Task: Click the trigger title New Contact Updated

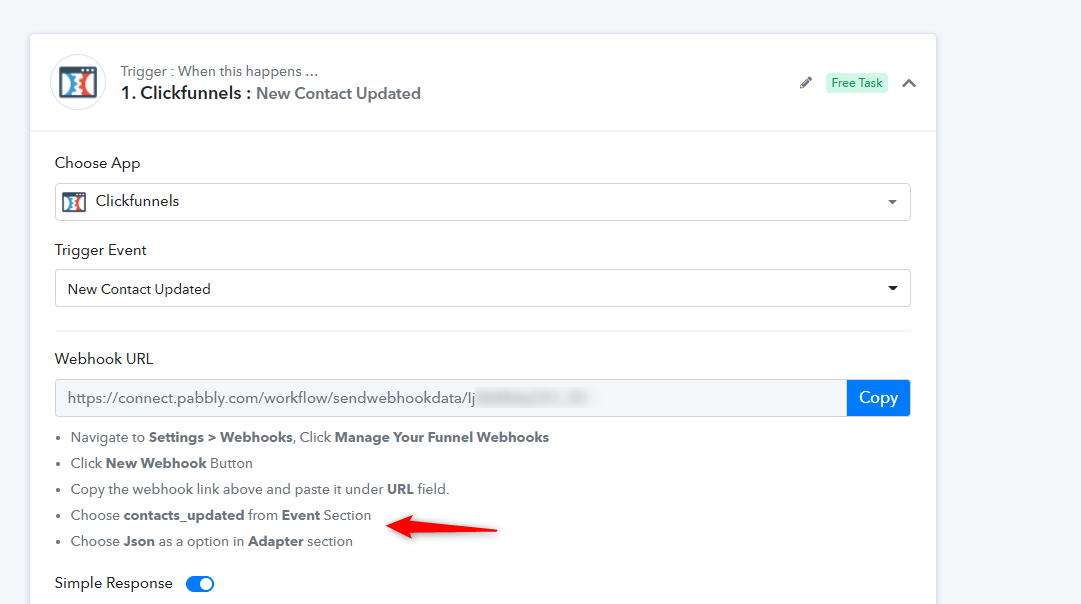Action: pos(338,94)
